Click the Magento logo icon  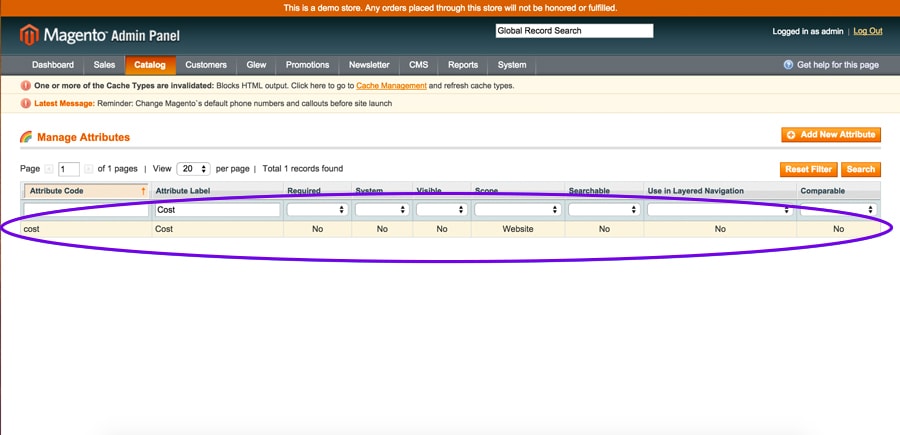point(29,35)
